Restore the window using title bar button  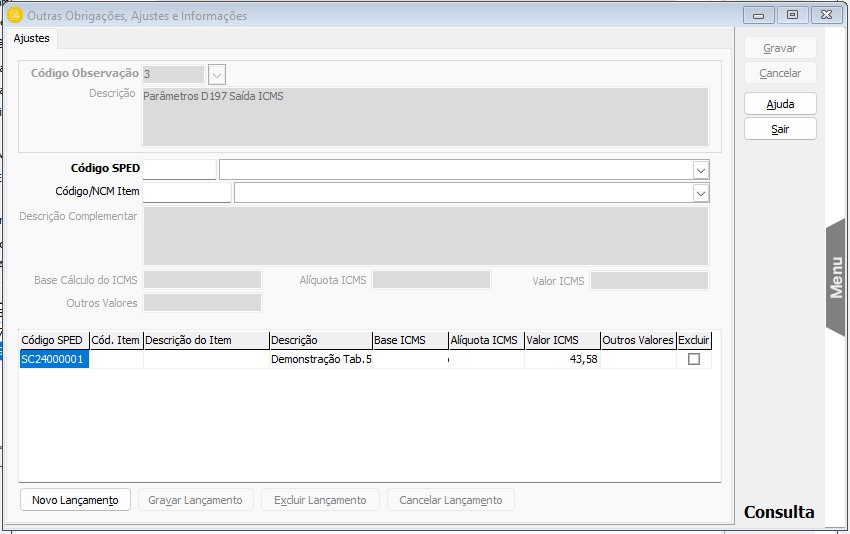[792, 15]
